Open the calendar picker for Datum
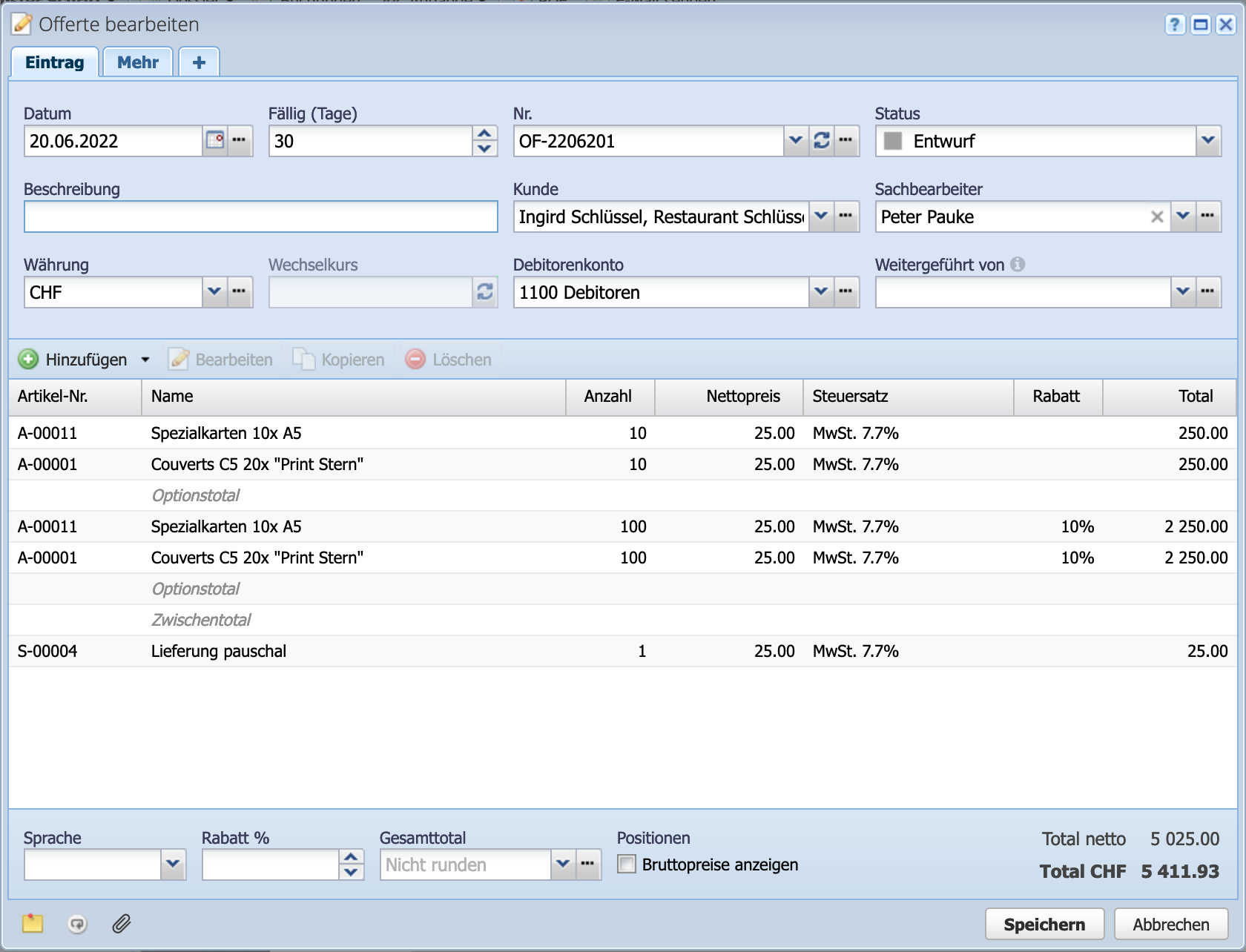The width and height of the screenshot is (1246, 952). (x=215, y=140)
